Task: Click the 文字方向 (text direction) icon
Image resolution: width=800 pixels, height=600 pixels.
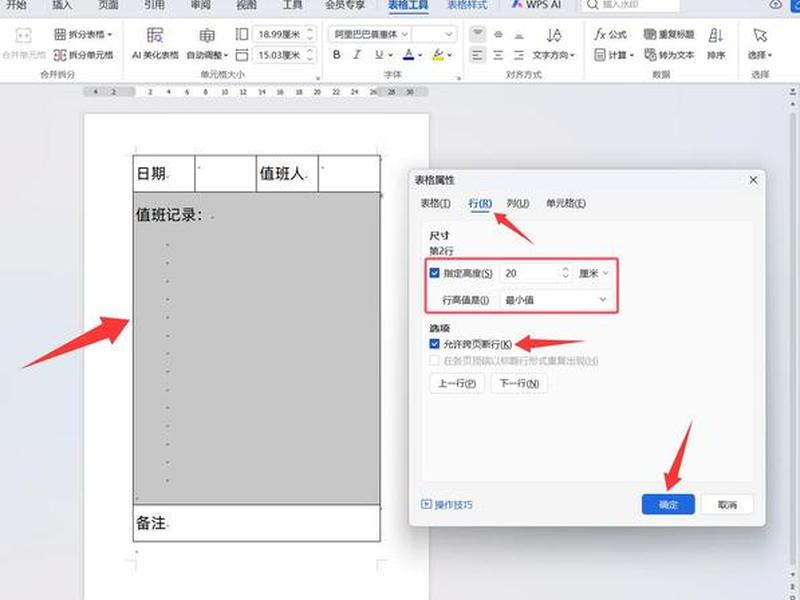Action: tap(554, 35)
